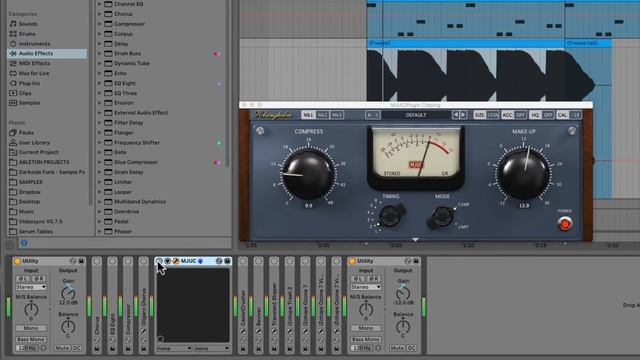The width and height of the screenshot is (640, 360).
Task: Click the first Utility device hot-swap icon
Action: (73, 261)
